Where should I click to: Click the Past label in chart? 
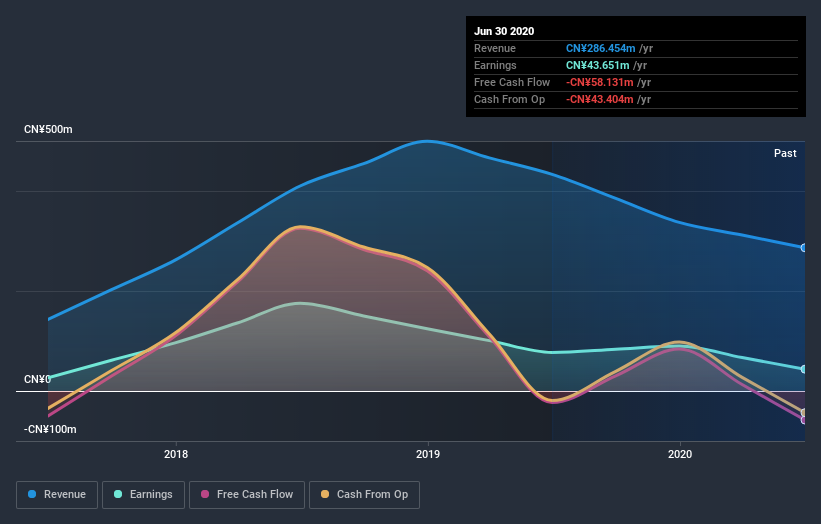coord(785,153)
